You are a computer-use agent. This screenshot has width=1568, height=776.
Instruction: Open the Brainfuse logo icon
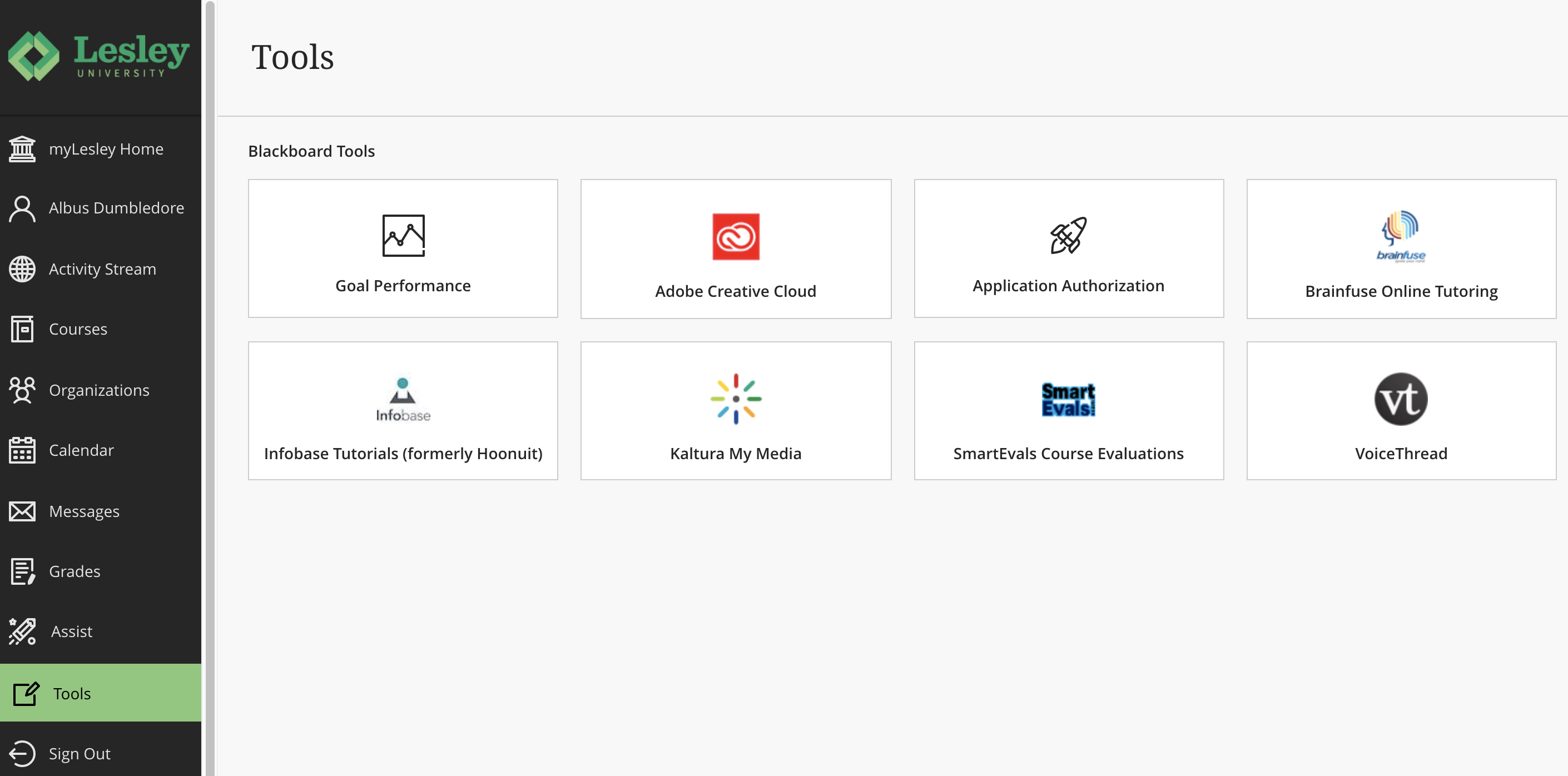click(x=1401, y=237)
